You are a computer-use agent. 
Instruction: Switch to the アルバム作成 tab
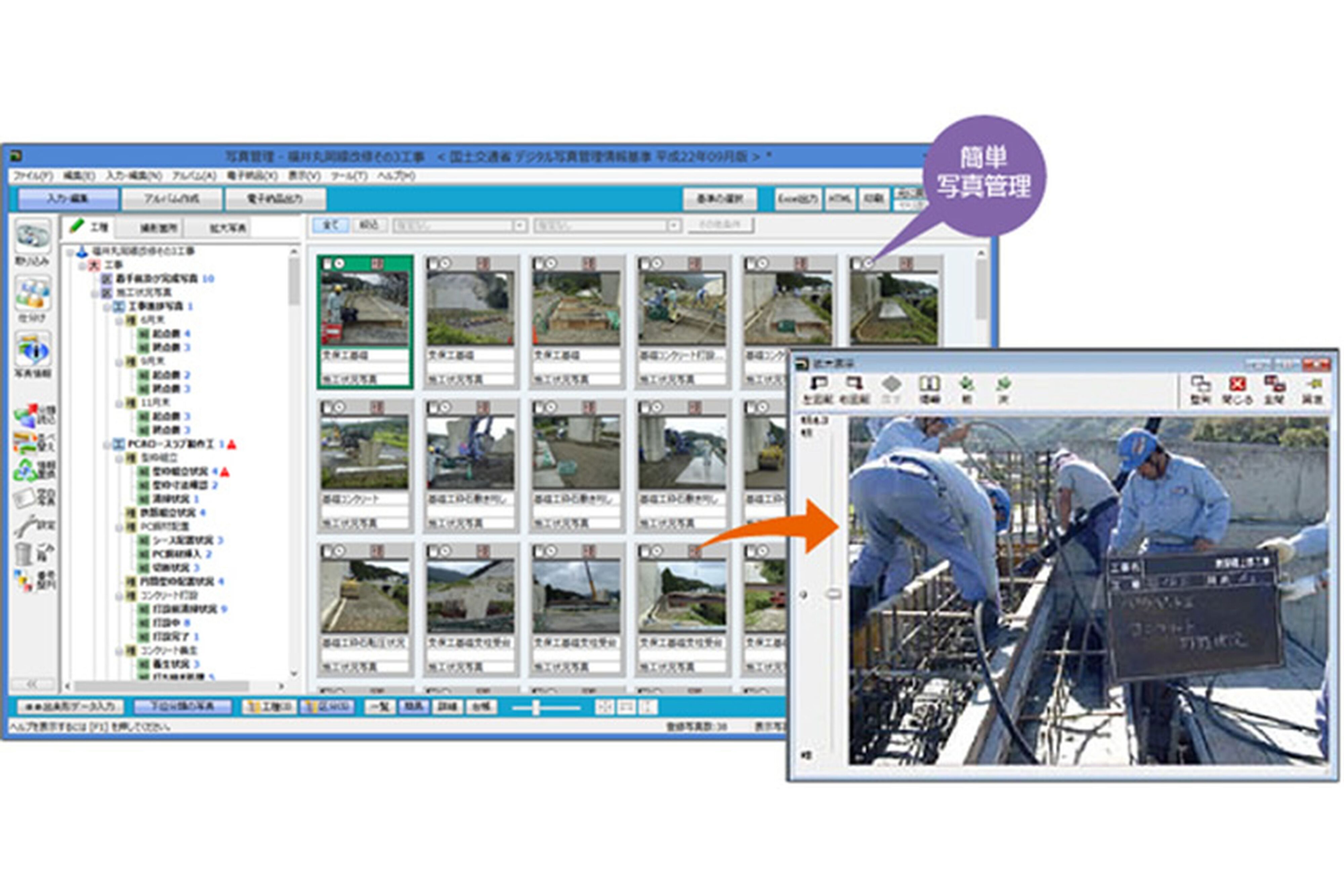tap(171, 199)
